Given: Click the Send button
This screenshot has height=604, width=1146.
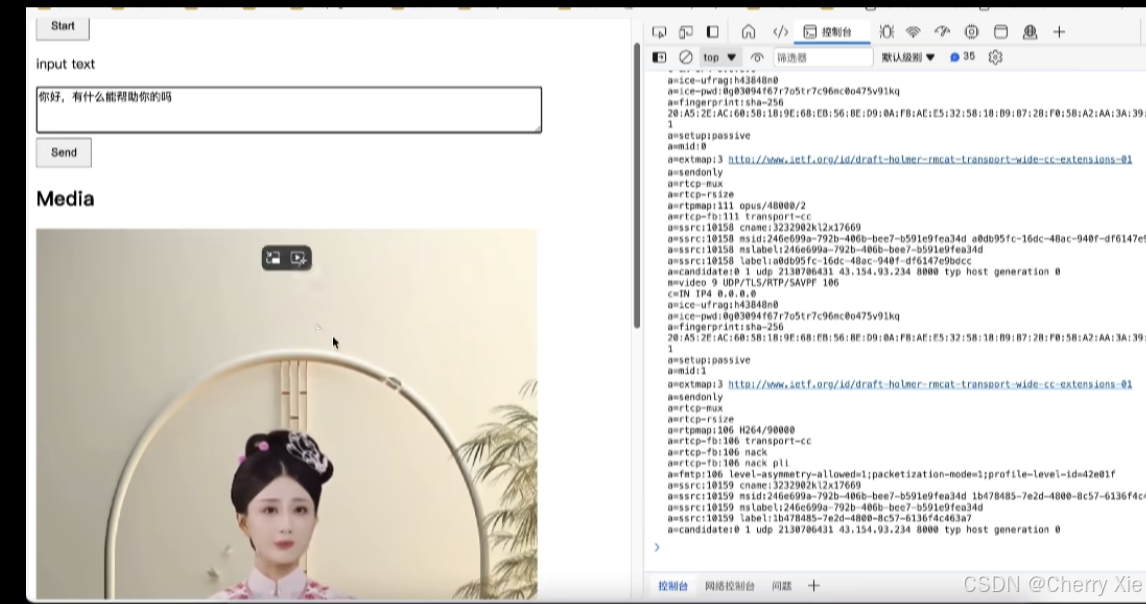Looking at the screenshot, I should pyautogui.click(x=64, y=152).
